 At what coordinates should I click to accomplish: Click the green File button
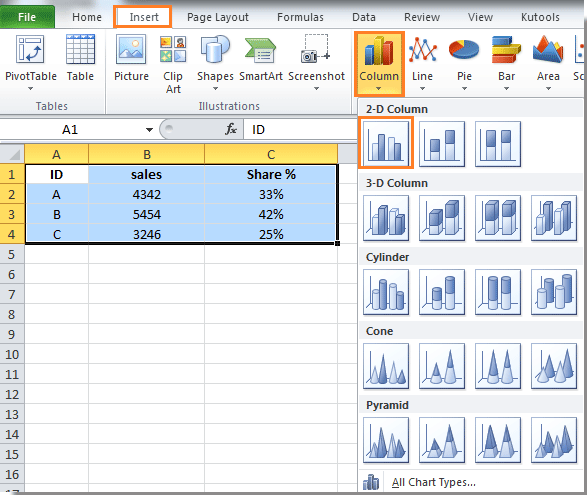pyautogui.click(x=27, y=17)
